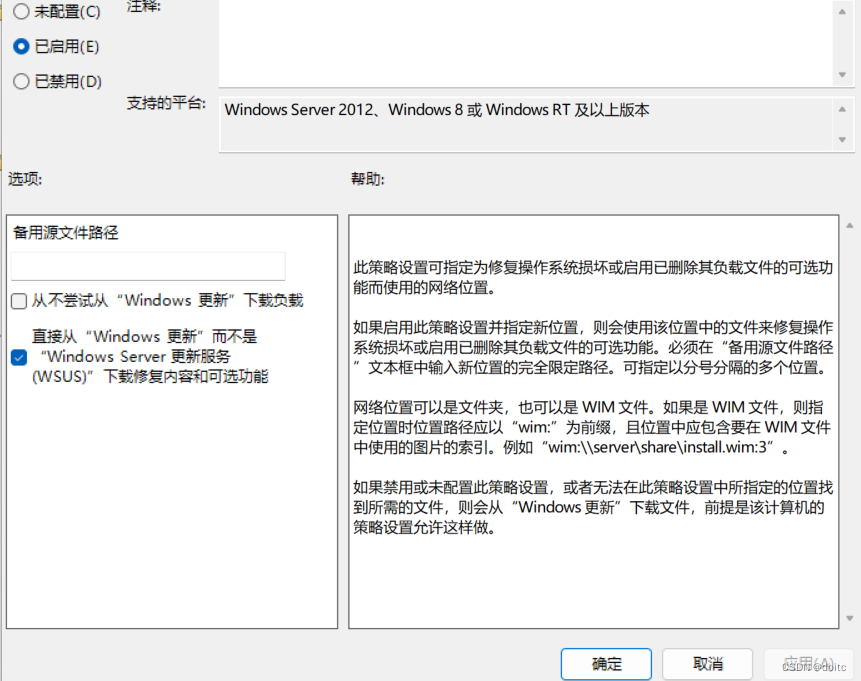This screenshot has height=681, width=861.
Task: Click the 应用(A) button
Action: tap(809, 664)
